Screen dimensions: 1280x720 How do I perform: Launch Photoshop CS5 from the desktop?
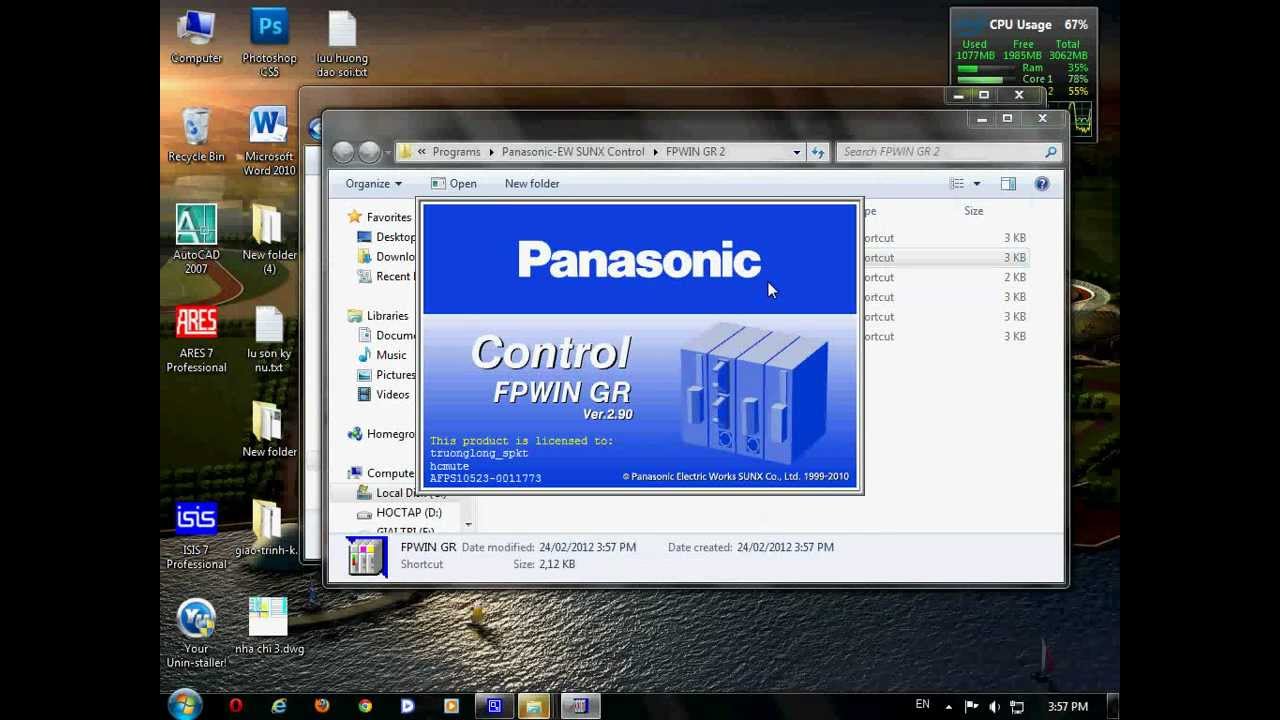point(269,43)
